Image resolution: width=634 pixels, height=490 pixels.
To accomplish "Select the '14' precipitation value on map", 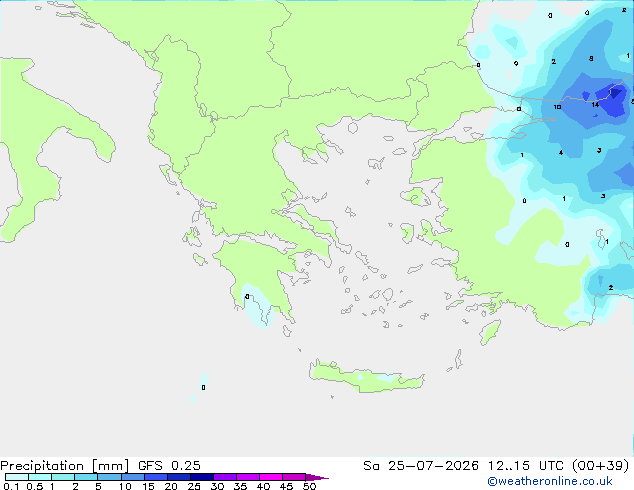I will [x=595, y=105].
